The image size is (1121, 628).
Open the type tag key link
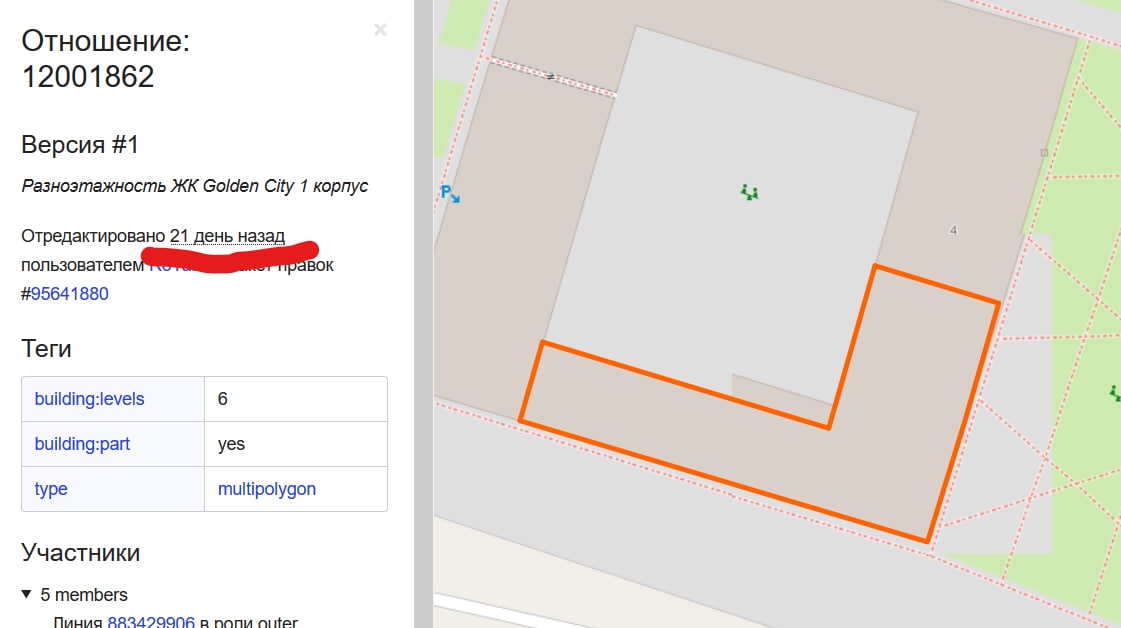click(x=51, y=489)
